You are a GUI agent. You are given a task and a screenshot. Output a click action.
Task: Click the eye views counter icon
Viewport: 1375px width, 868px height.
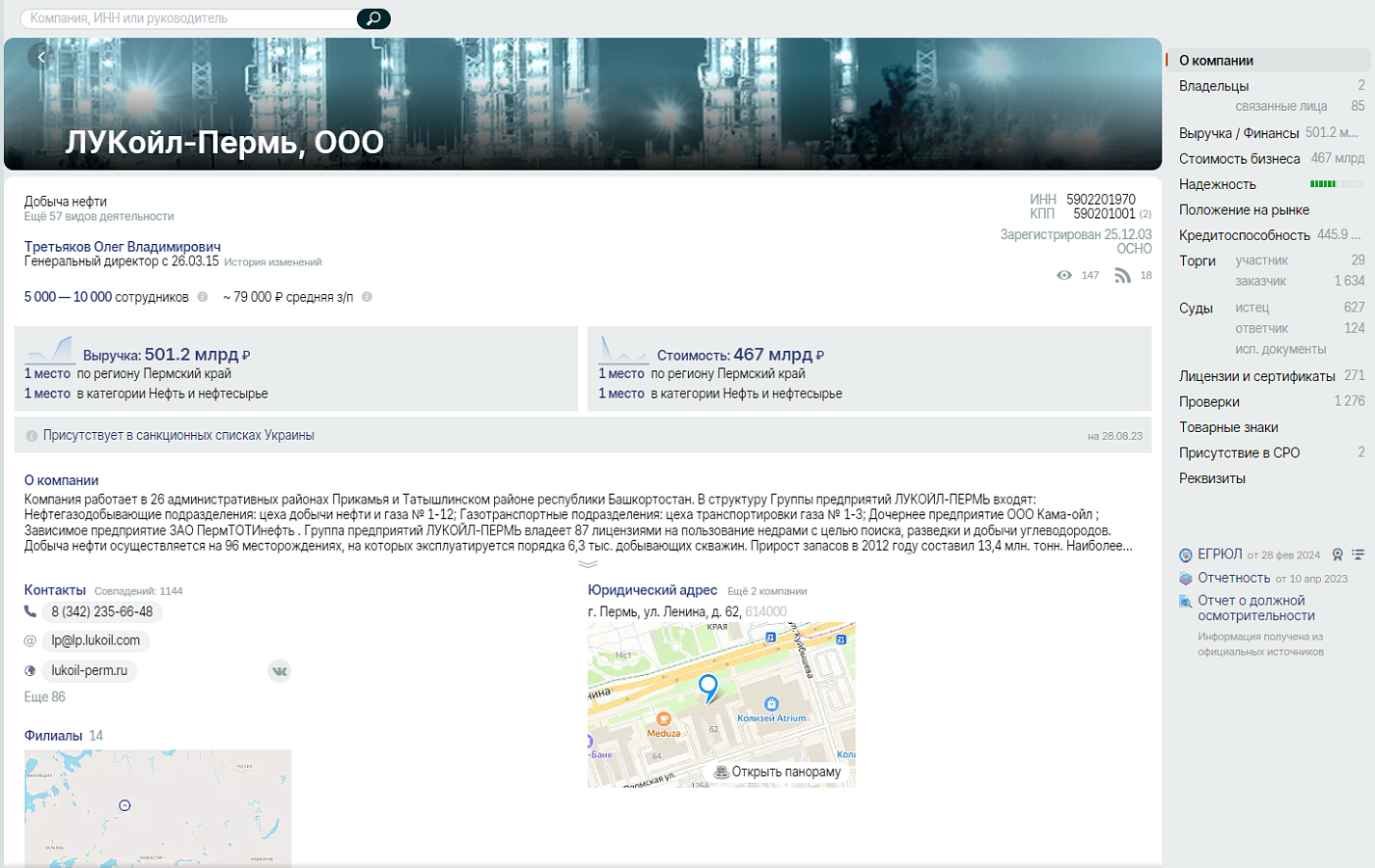(x=1064, y=275)
